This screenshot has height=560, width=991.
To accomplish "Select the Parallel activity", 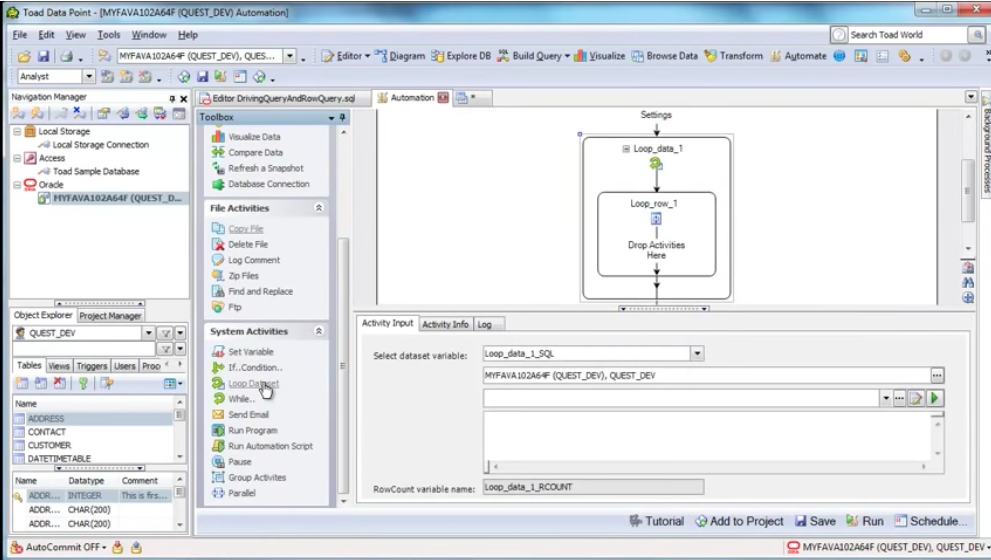I will [241, 493].
